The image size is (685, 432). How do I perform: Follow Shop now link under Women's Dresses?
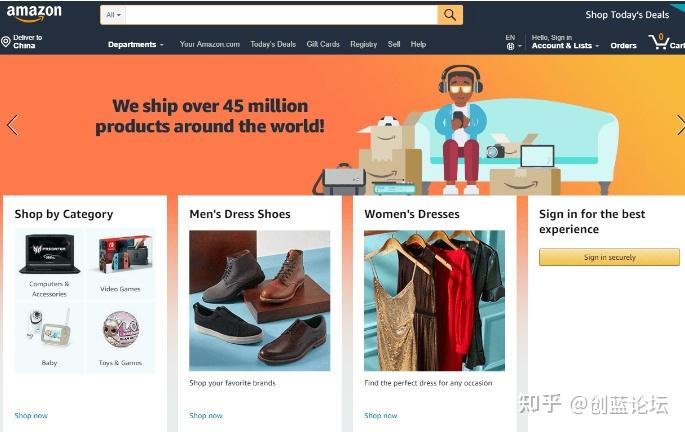click(x=381, y=415)
